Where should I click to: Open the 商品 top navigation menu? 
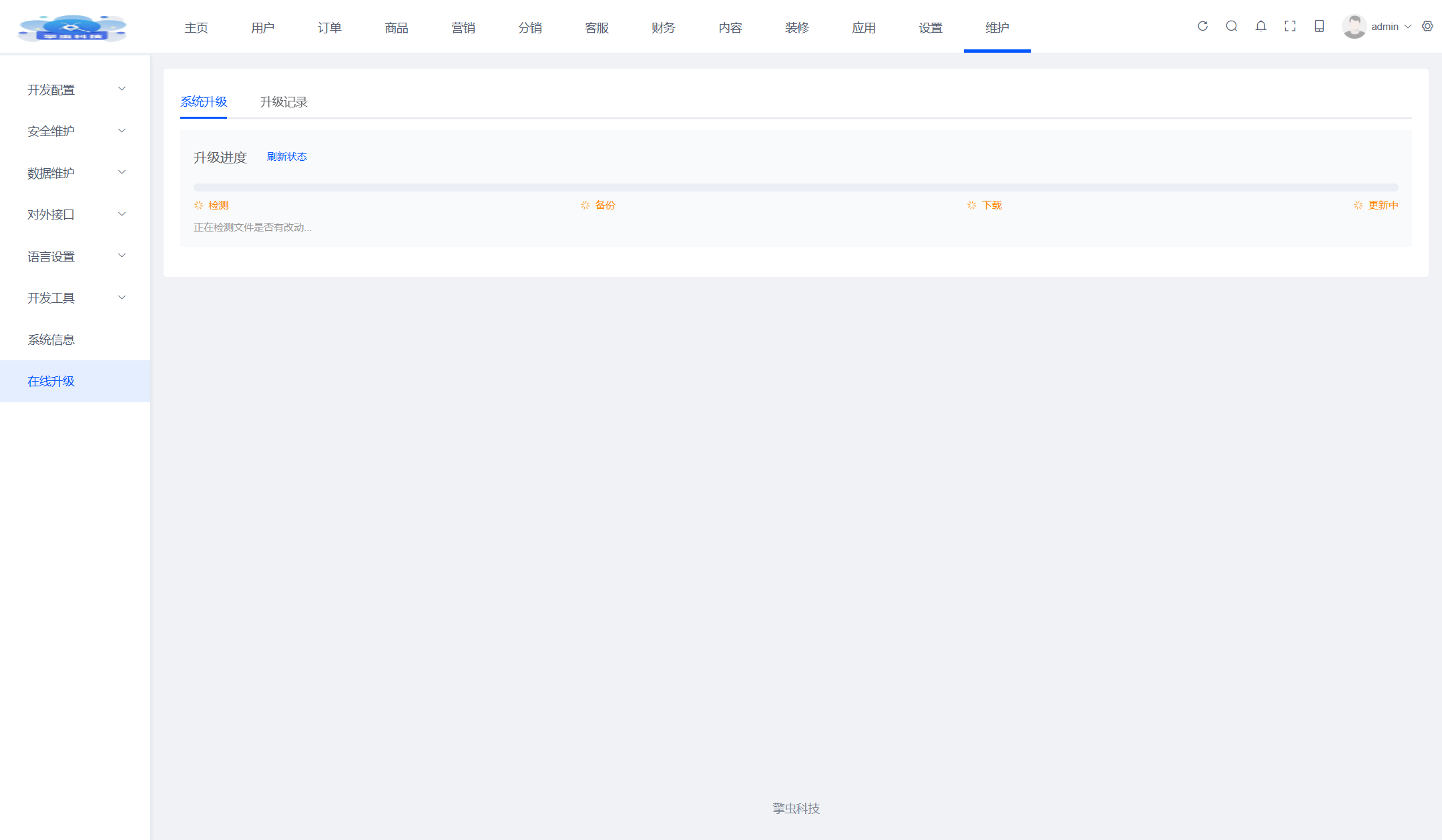point(396,27)
